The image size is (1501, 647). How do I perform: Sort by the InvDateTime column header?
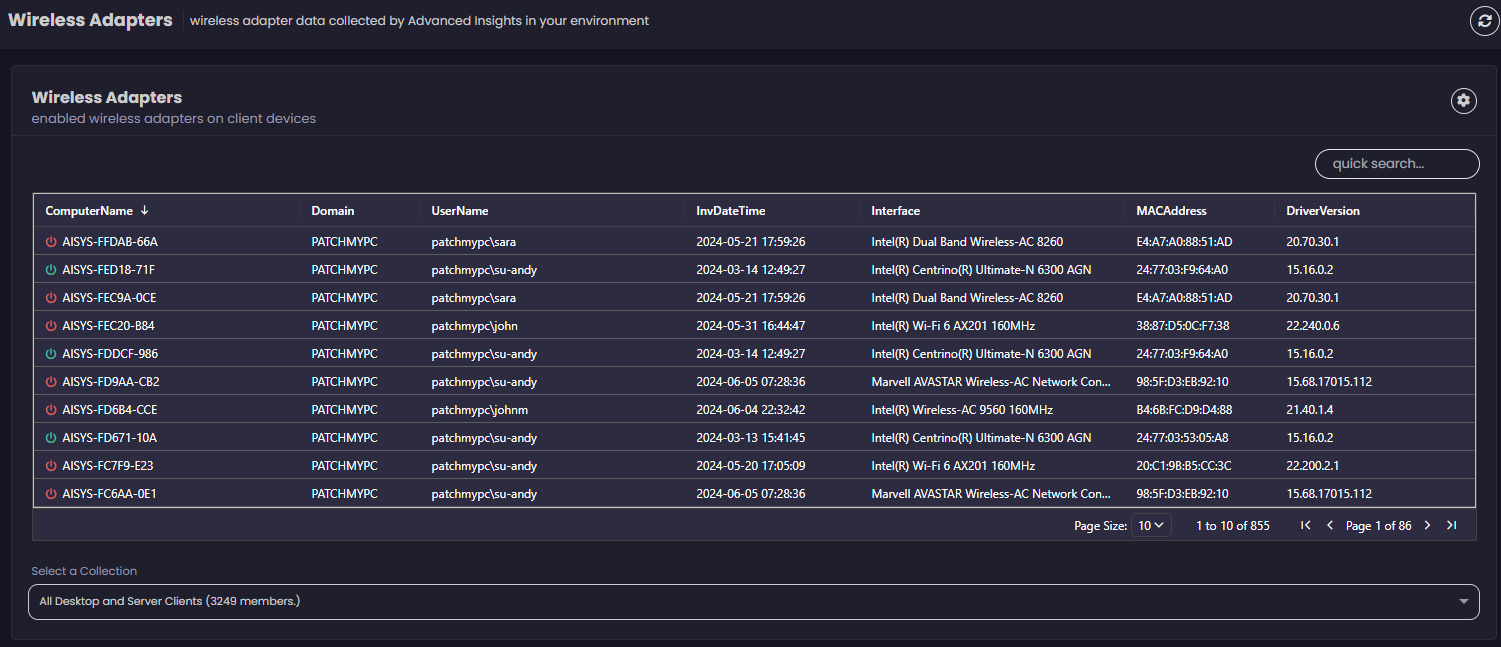(730, 211)
